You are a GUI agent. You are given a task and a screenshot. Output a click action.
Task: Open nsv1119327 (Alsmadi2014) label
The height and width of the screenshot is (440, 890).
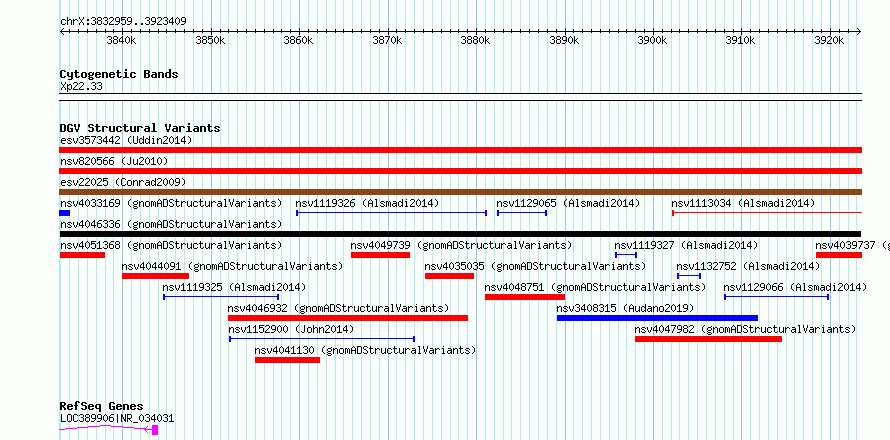click(686, 245)
